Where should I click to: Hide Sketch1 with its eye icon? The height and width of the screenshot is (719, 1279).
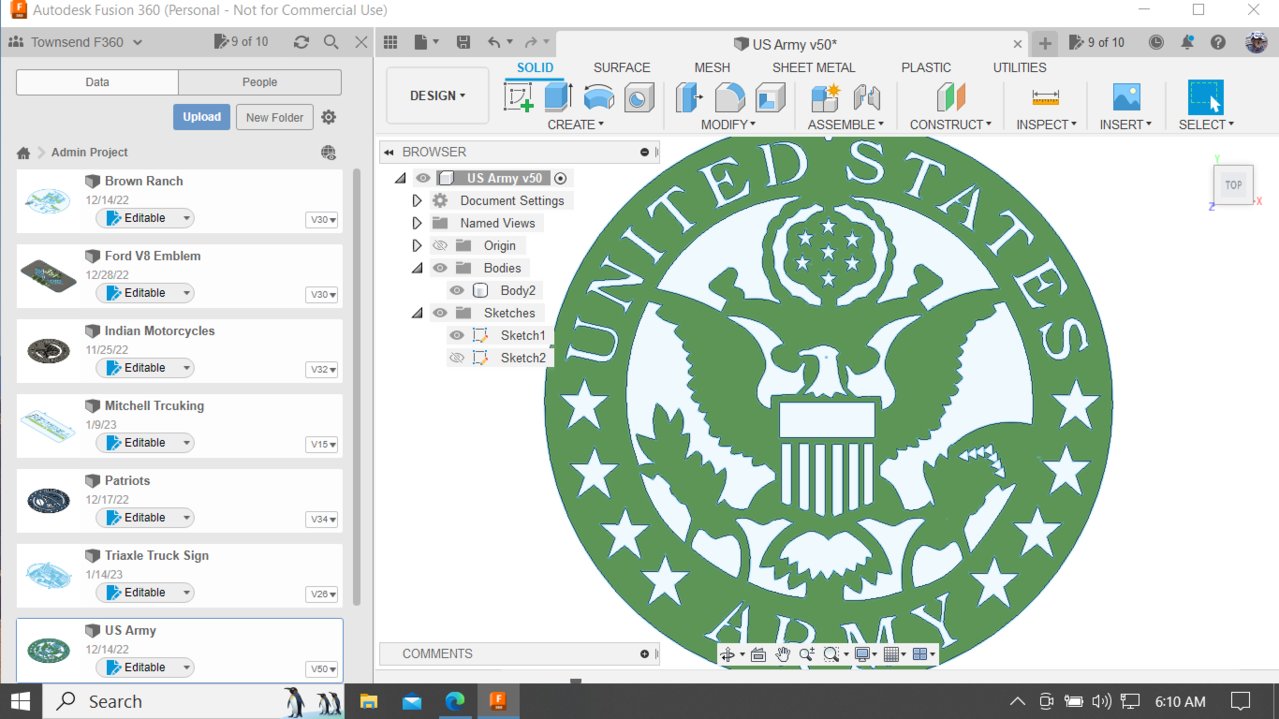457,335
